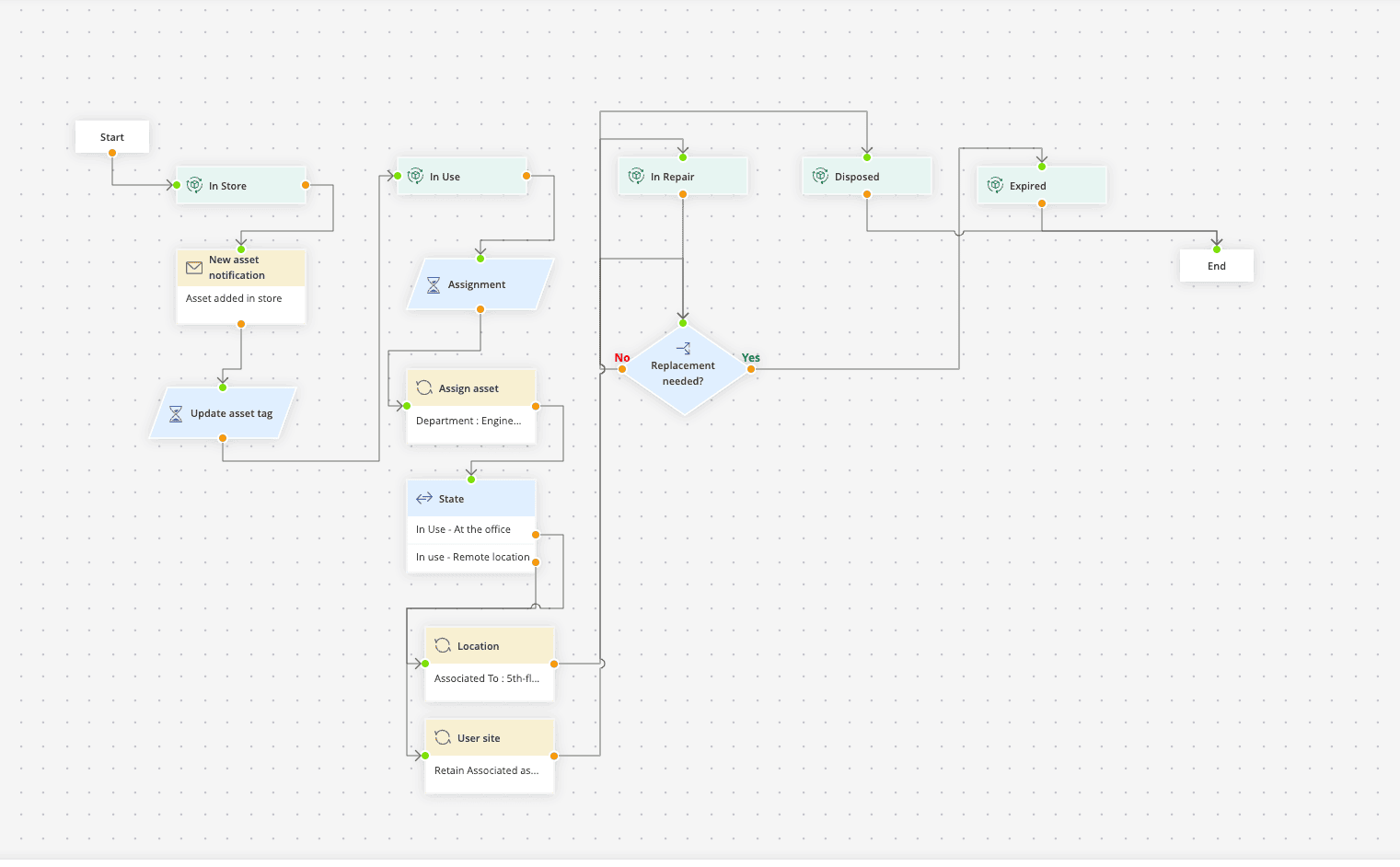Click the state icon inside the In Store node
1400x867 pixels.
195,185
